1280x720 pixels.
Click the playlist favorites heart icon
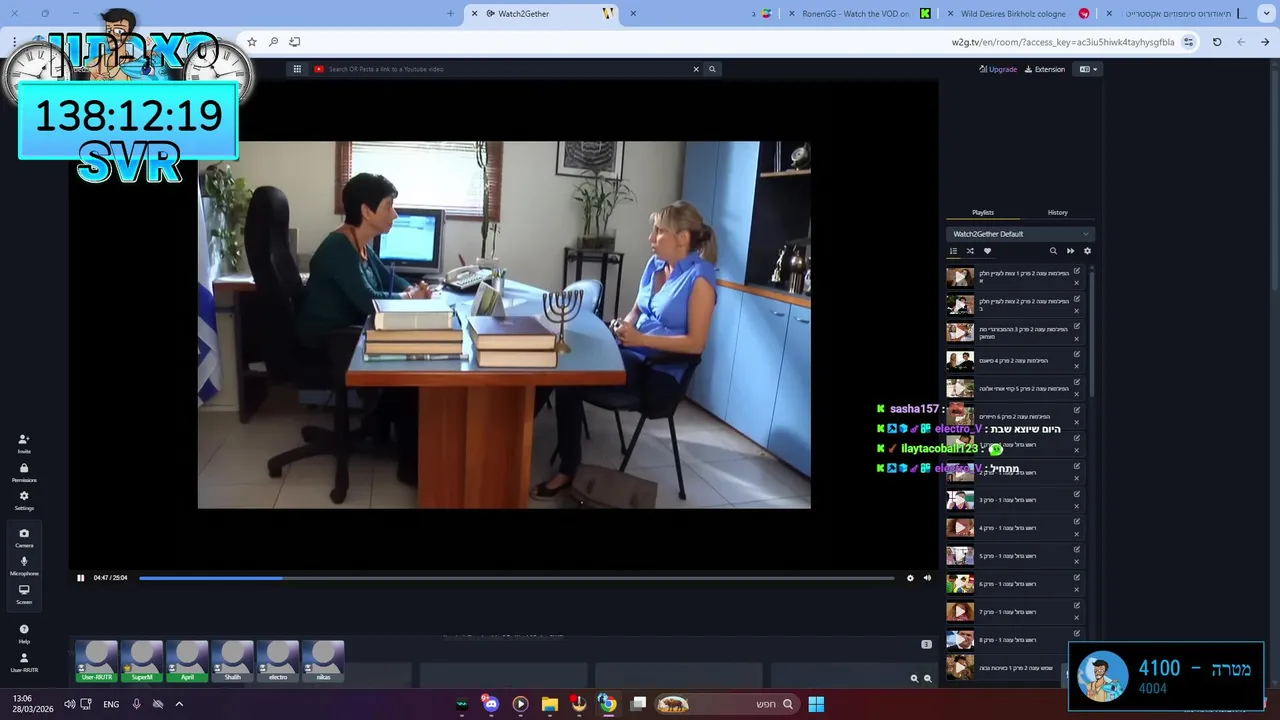[987, 251]
